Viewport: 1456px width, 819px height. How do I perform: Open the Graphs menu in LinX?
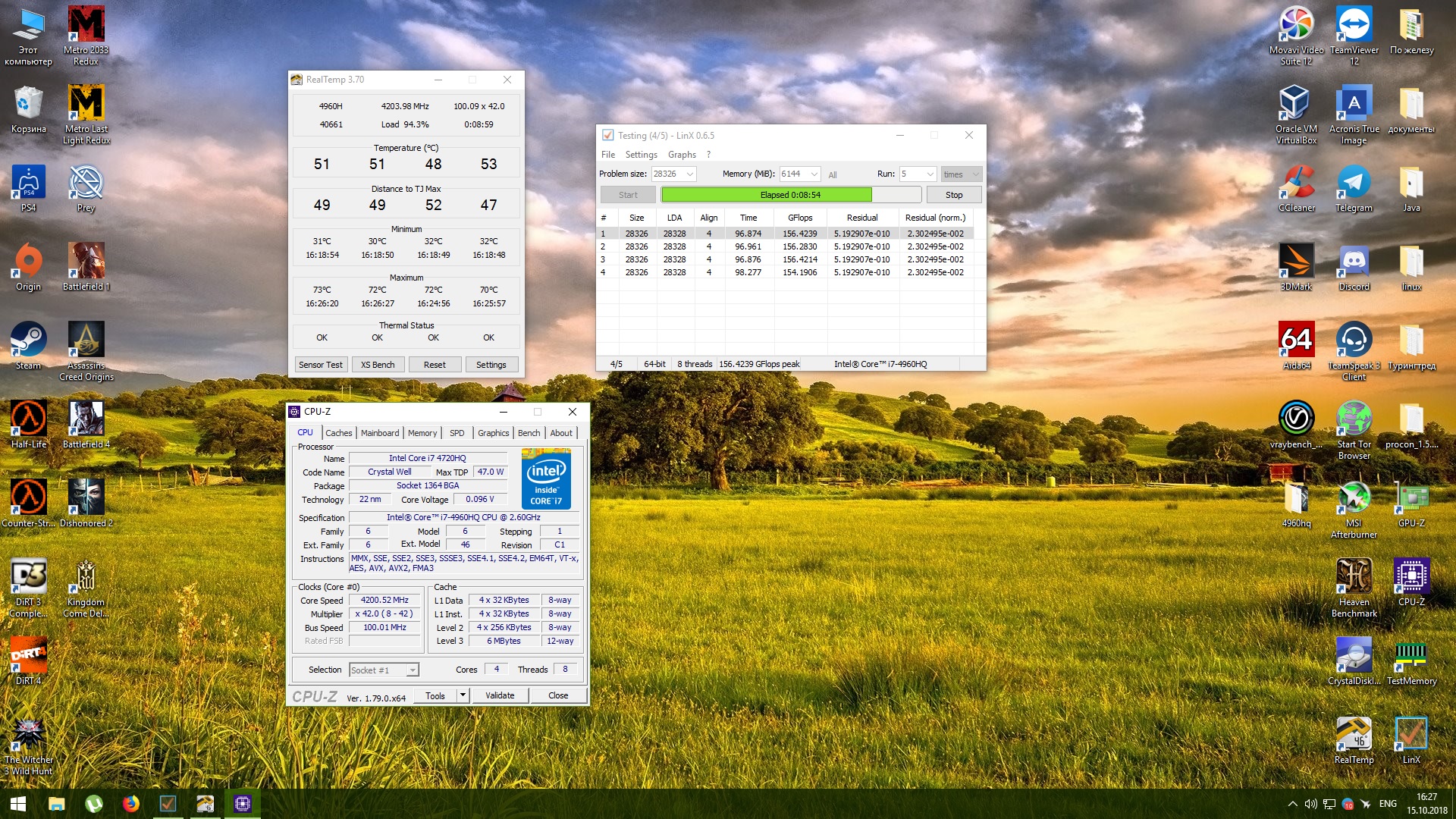[681, 155]
